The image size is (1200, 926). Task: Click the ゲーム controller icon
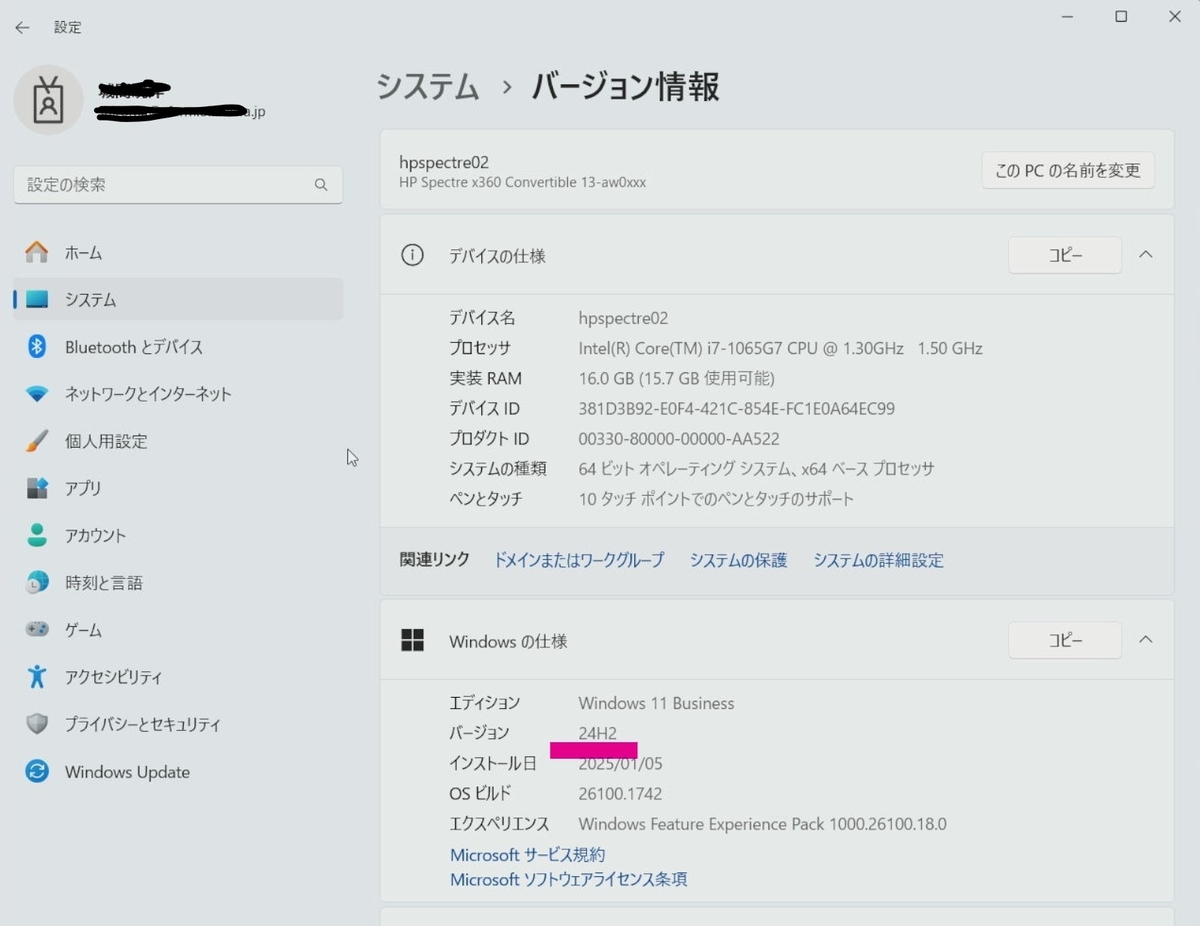(37, 630)
